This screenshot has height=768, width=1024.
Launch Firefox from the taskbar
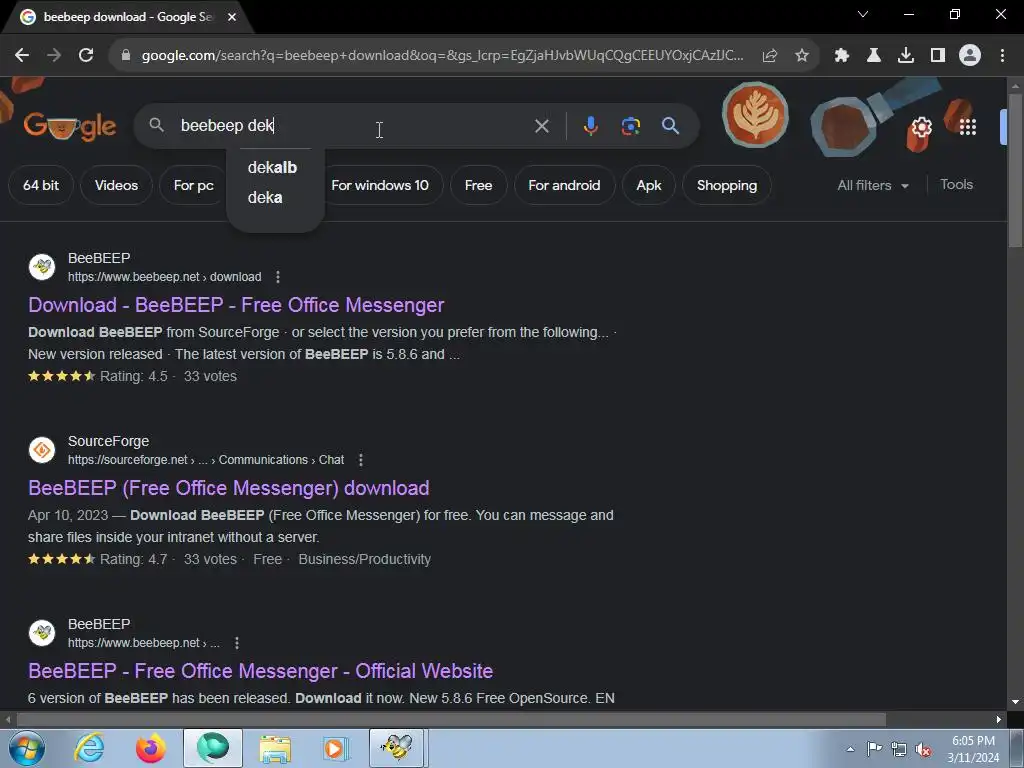(x=150, y=748)
